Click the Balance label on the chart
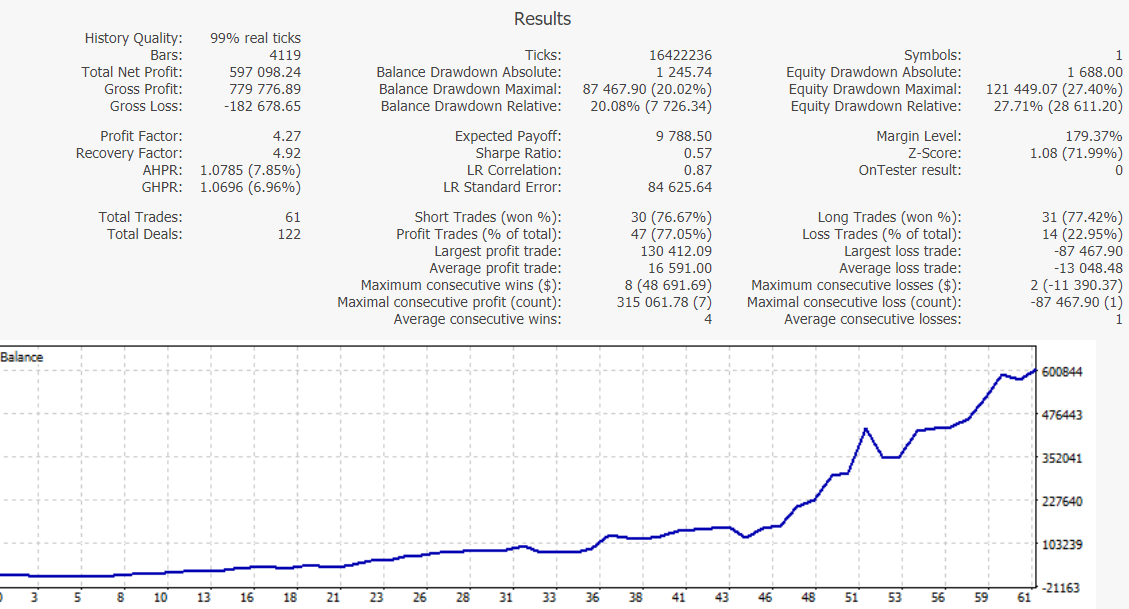The height and width of the screenshot is (609, 1129). click(22, 356)
